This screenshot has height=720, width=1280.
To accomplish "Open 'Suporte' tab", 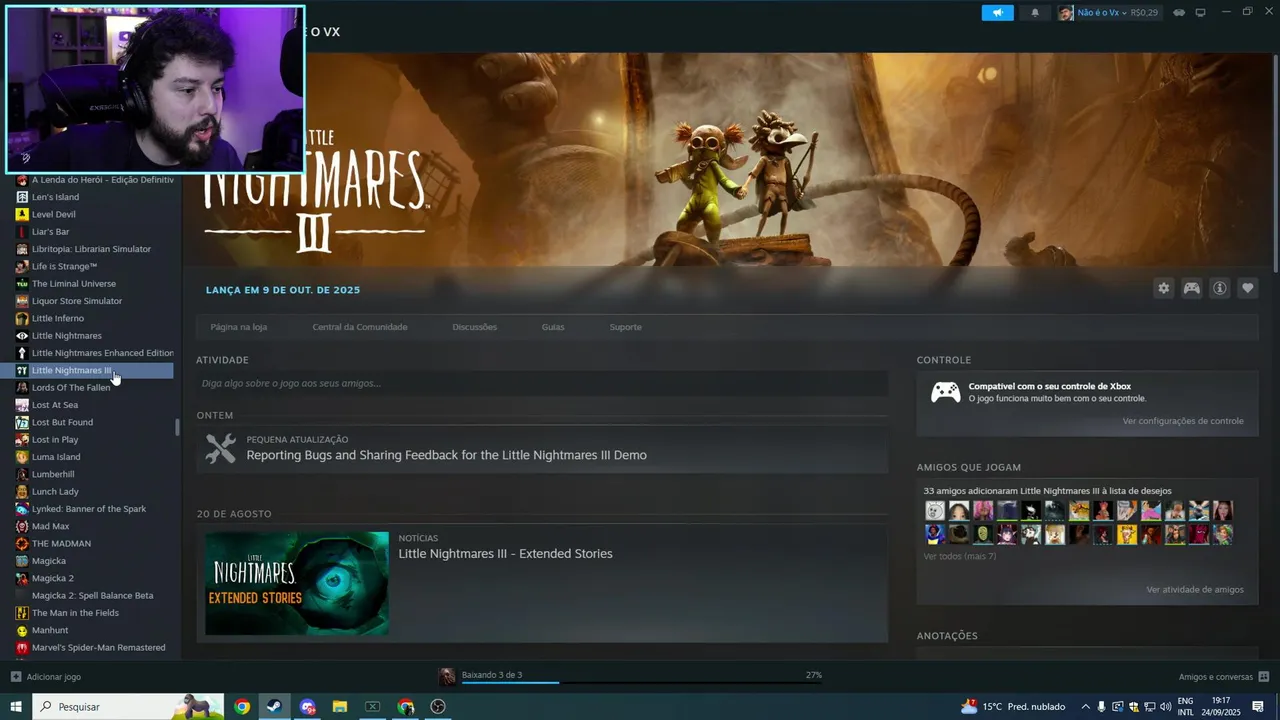I will pyautogui.click(x=625, y=327).
